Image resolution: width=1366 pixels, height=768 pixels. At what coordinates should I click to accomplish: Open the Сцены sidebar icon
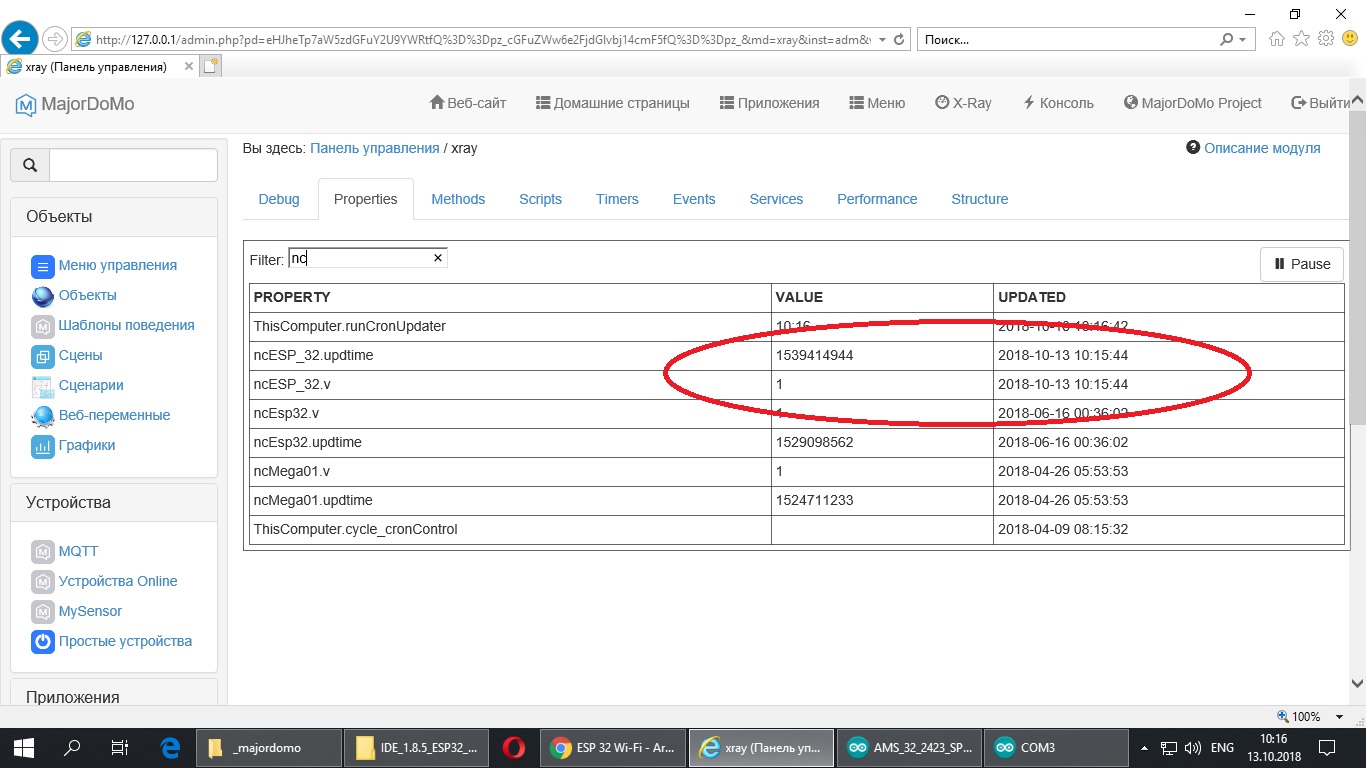coord(42,356)
